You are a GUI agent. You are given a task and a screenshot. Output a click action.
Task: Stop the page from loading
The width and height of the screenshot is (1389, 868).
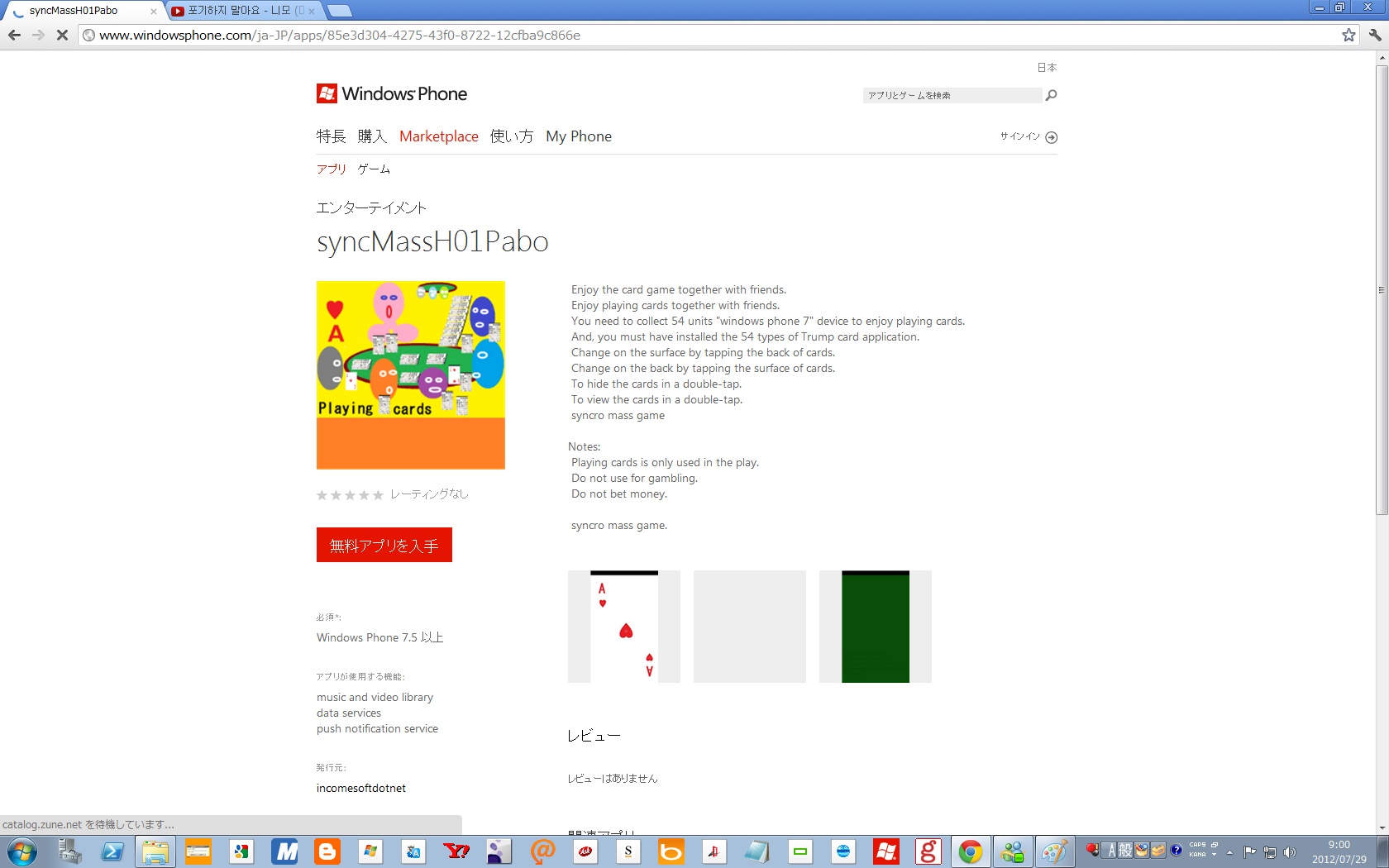point(62,35)
